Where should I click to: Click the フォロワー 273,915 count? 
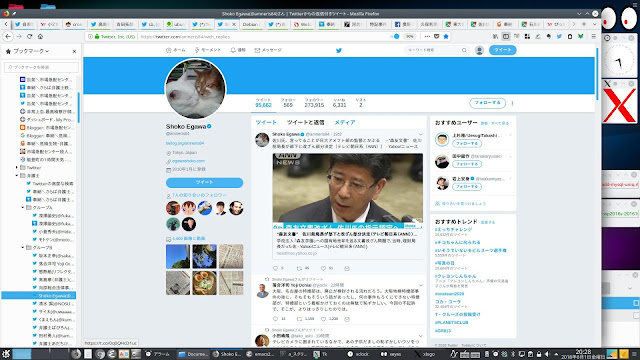(314, 102)
